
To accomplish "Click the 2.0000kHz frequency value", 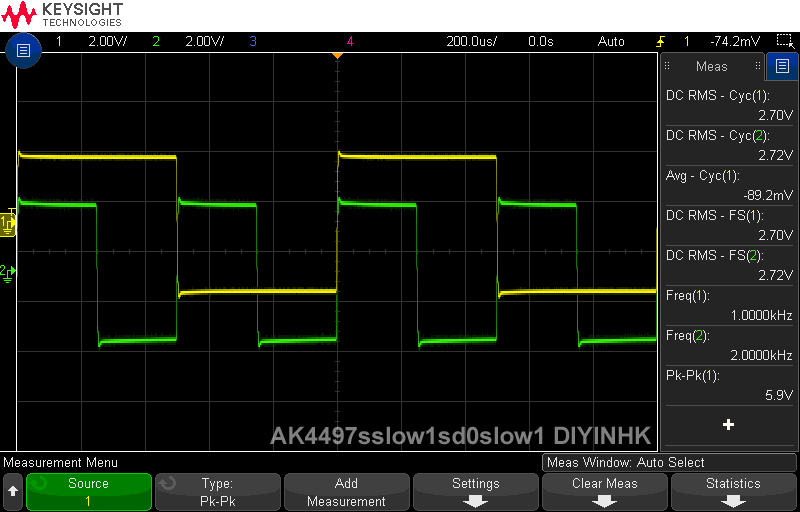I will pos(762,355).
